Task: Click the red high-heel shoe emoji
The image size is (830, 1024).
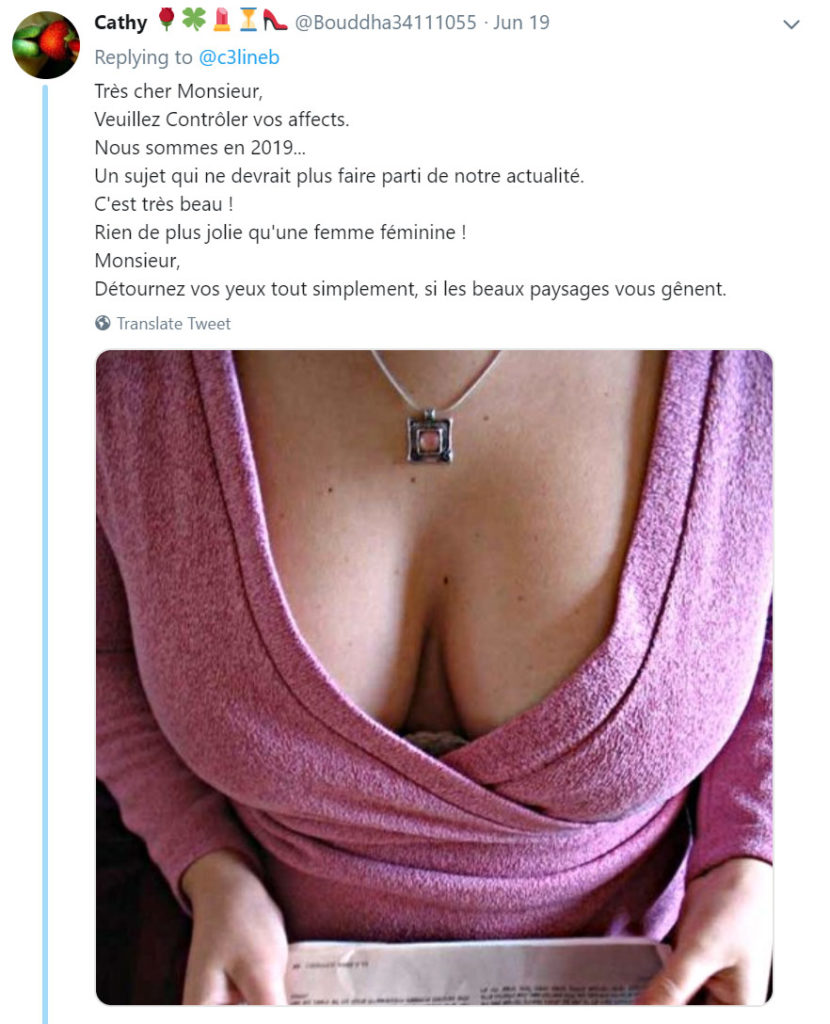Action: 275,20
